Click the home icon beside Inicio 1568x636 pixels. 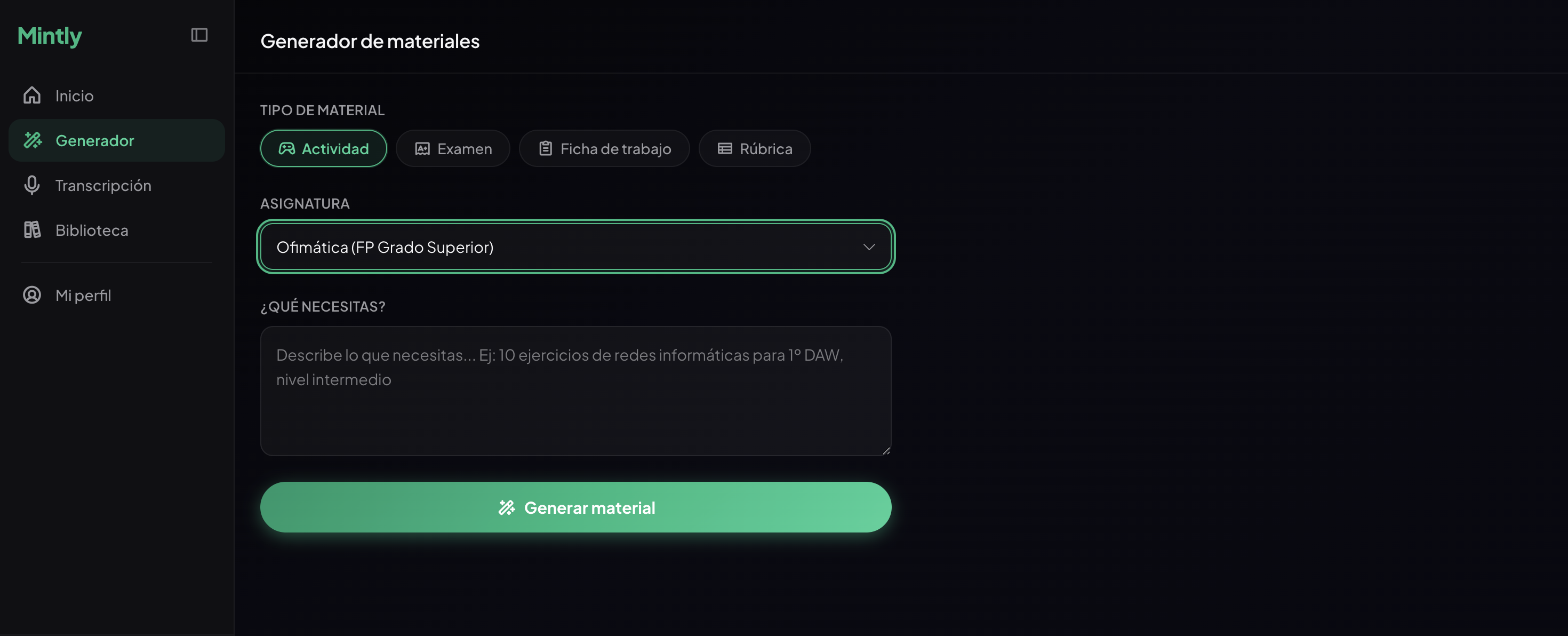31,95
